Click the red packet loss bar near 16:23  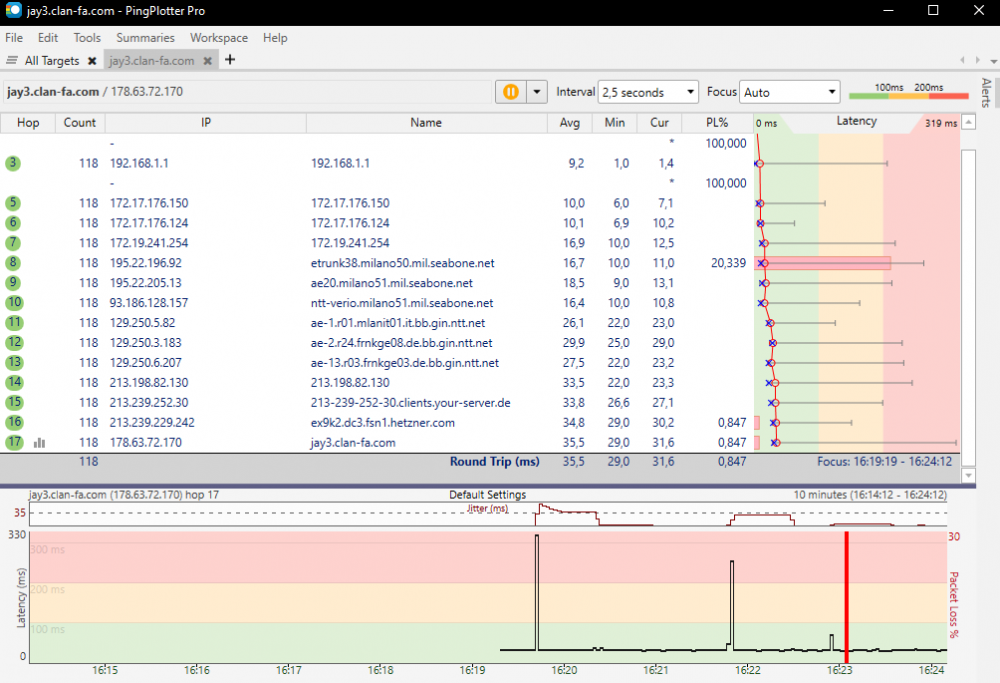pos(846,598)
